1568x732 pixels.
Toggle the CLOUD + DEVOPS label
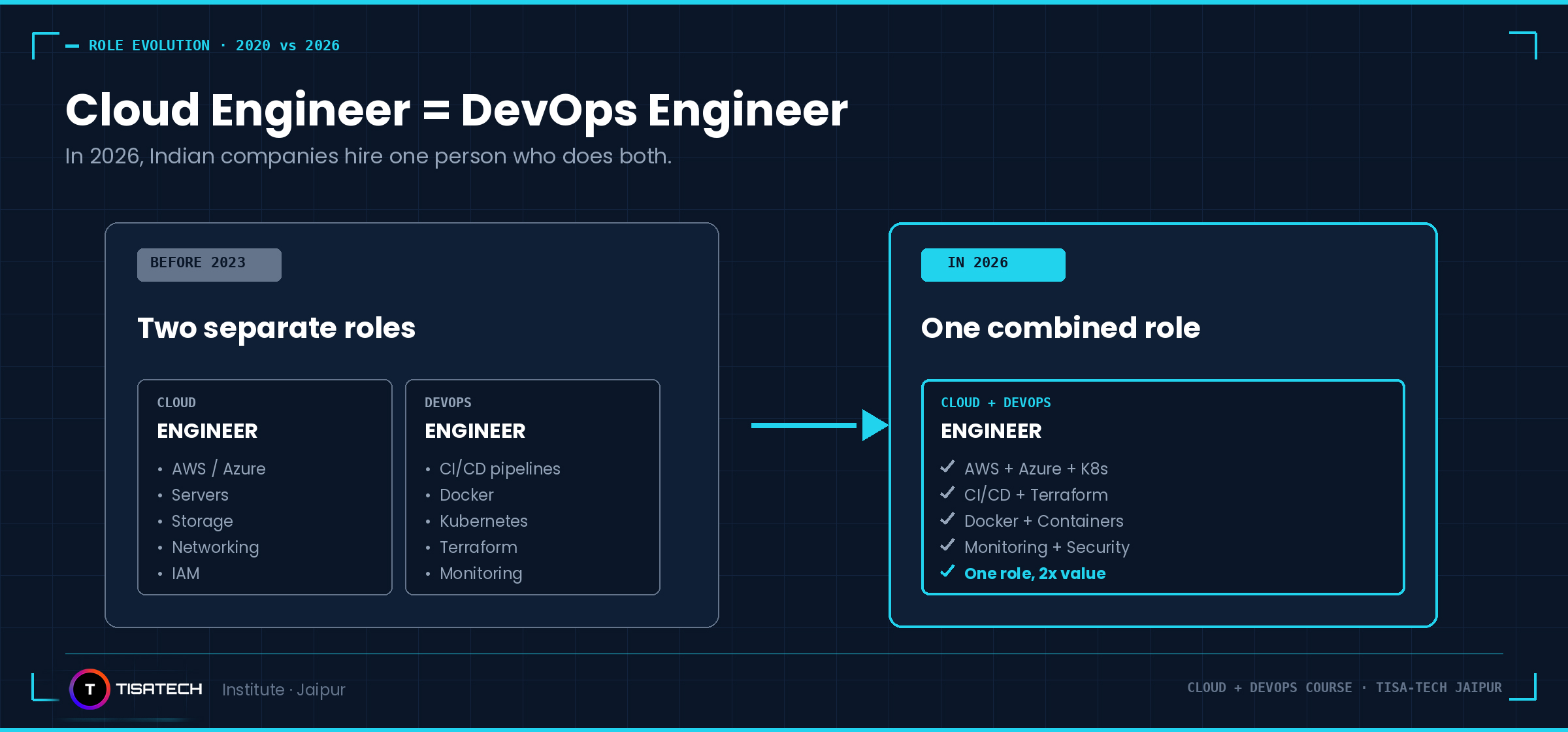click(x=996, y=403)
